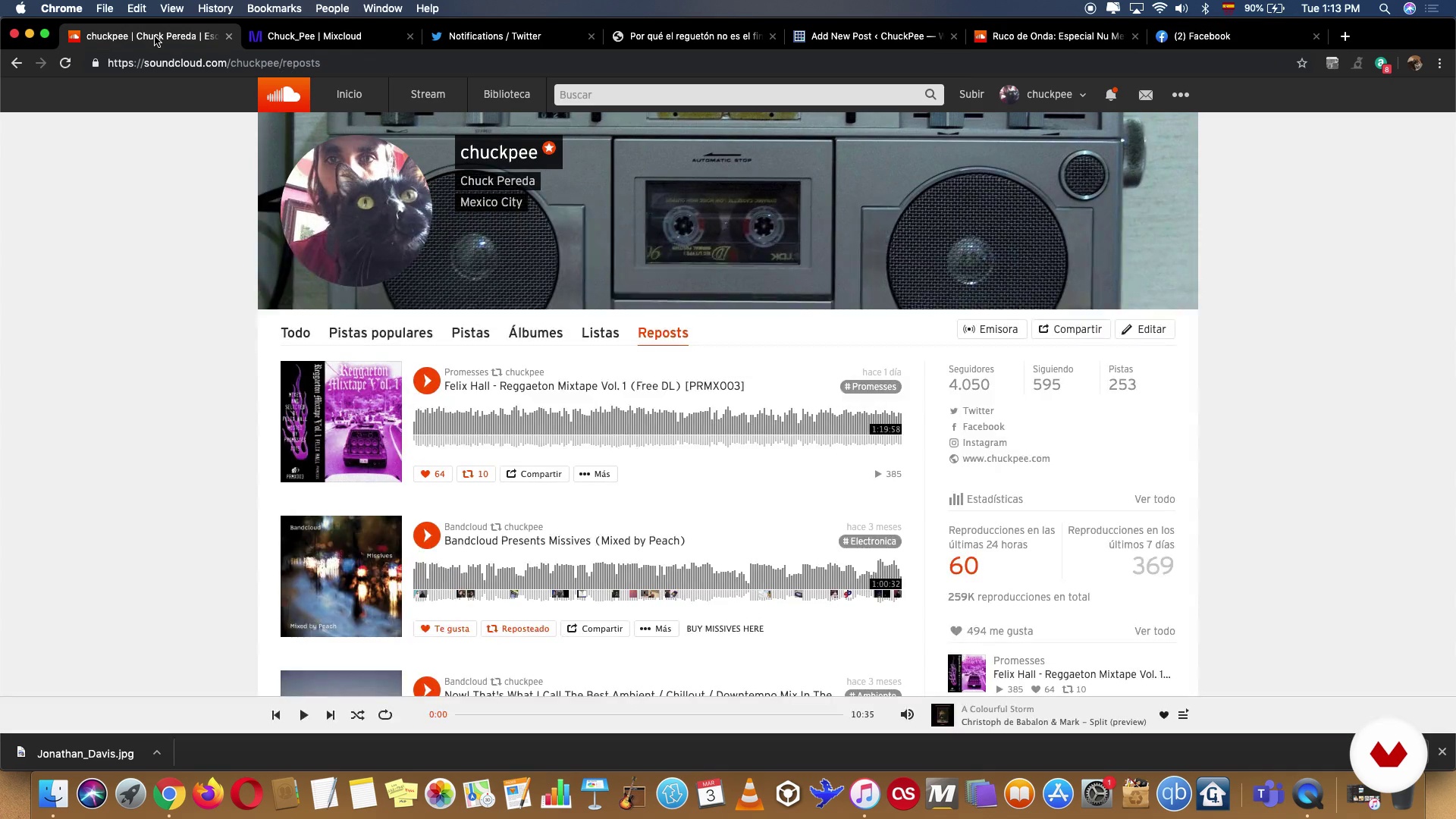The image size is (1456, 819).
Task: Click the Subir upload link
Action: click(971, 95)
